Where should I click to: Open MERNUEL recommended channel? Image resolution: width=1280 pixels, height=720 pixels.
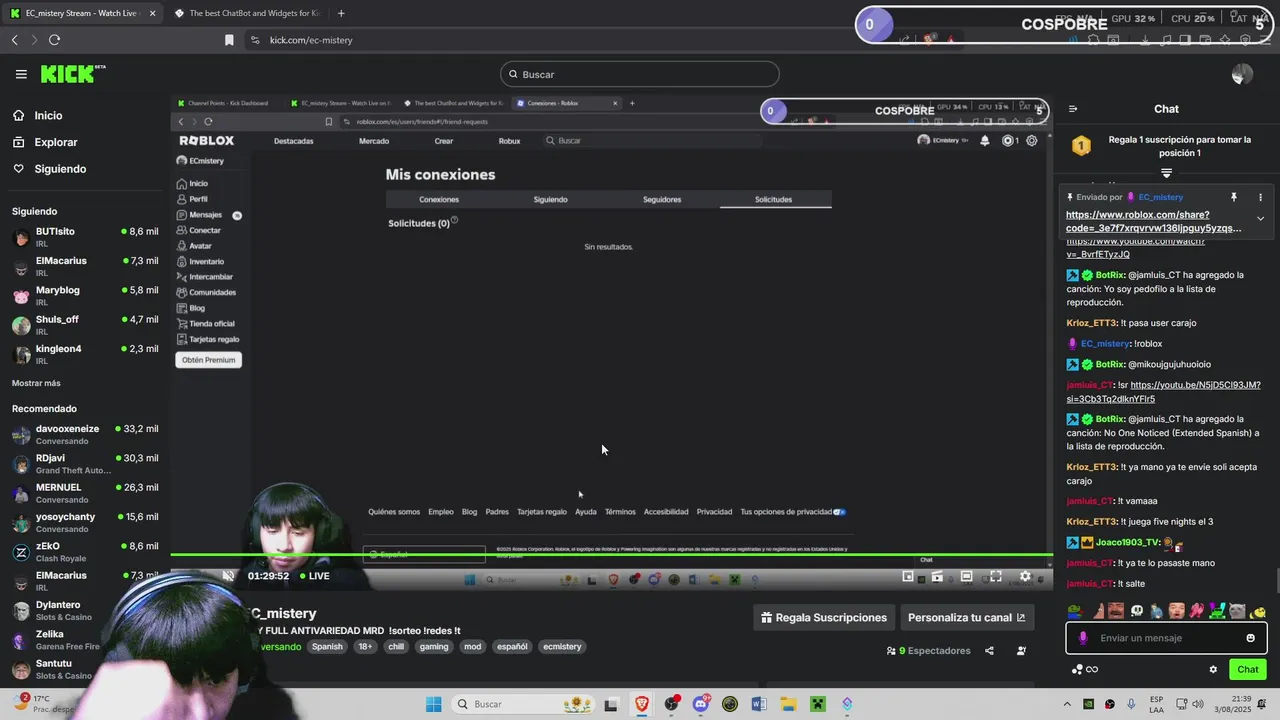(85, 493)
